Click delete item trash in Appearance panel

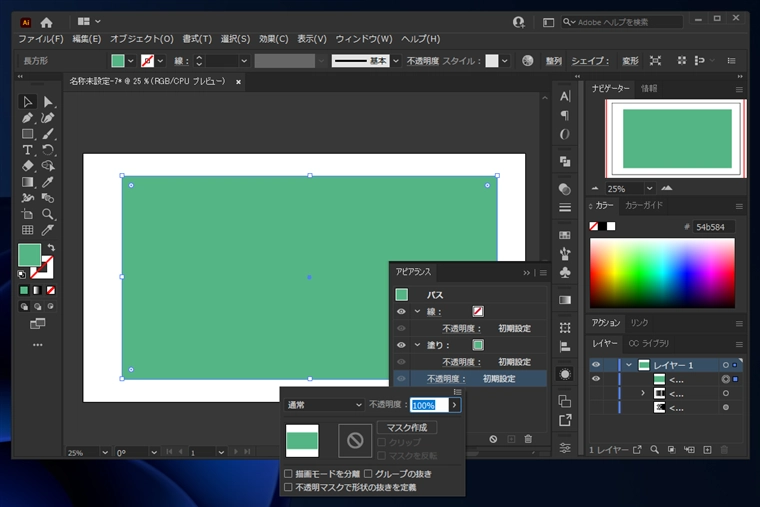pyautogui.click(x=528, y=439)
